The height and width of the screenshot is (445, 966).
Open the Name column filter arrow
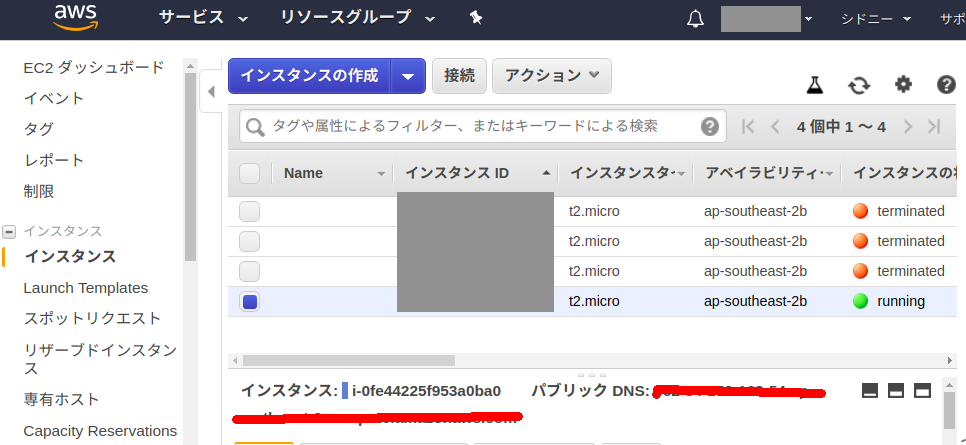pyautogui.click(x=381, y=174)
